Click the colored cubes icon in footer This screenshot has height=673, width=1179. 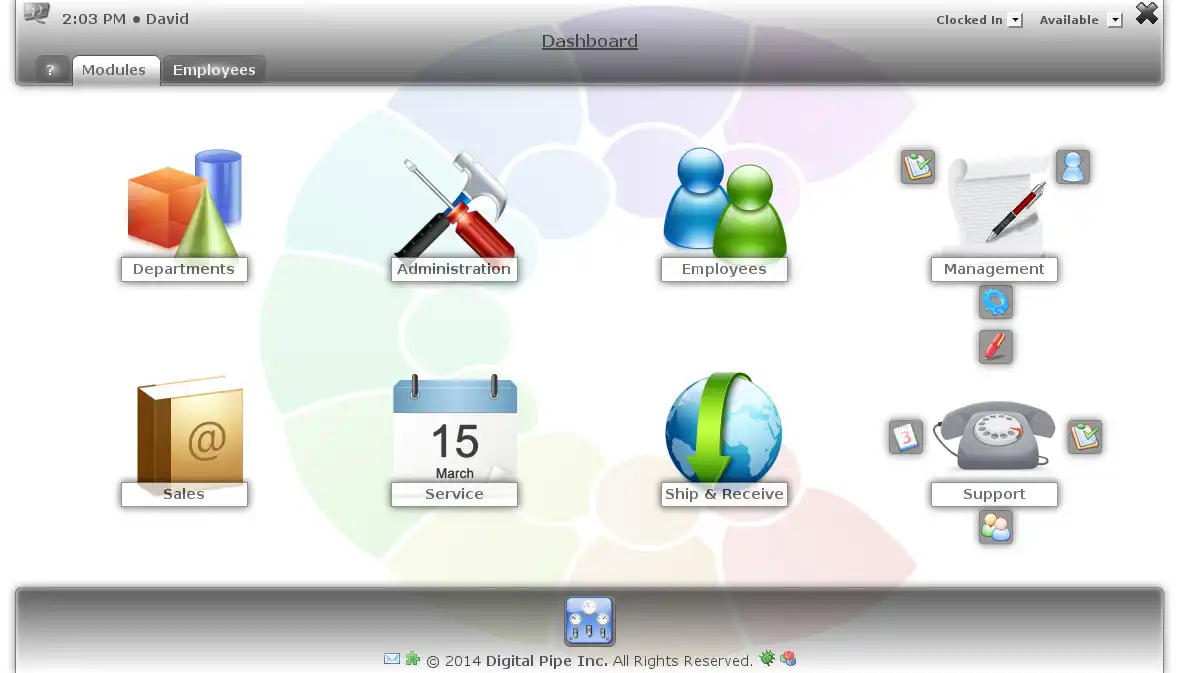pos(788,659)
